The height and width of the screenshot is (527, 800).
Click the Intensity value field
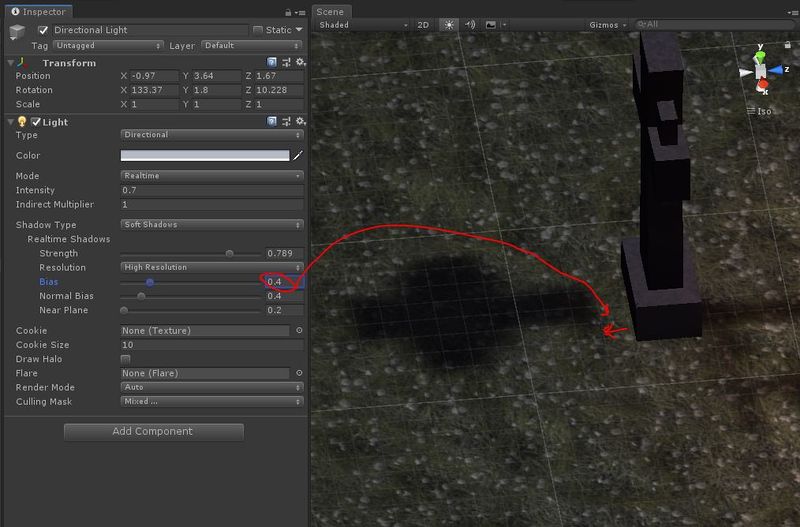click(212, 190)
